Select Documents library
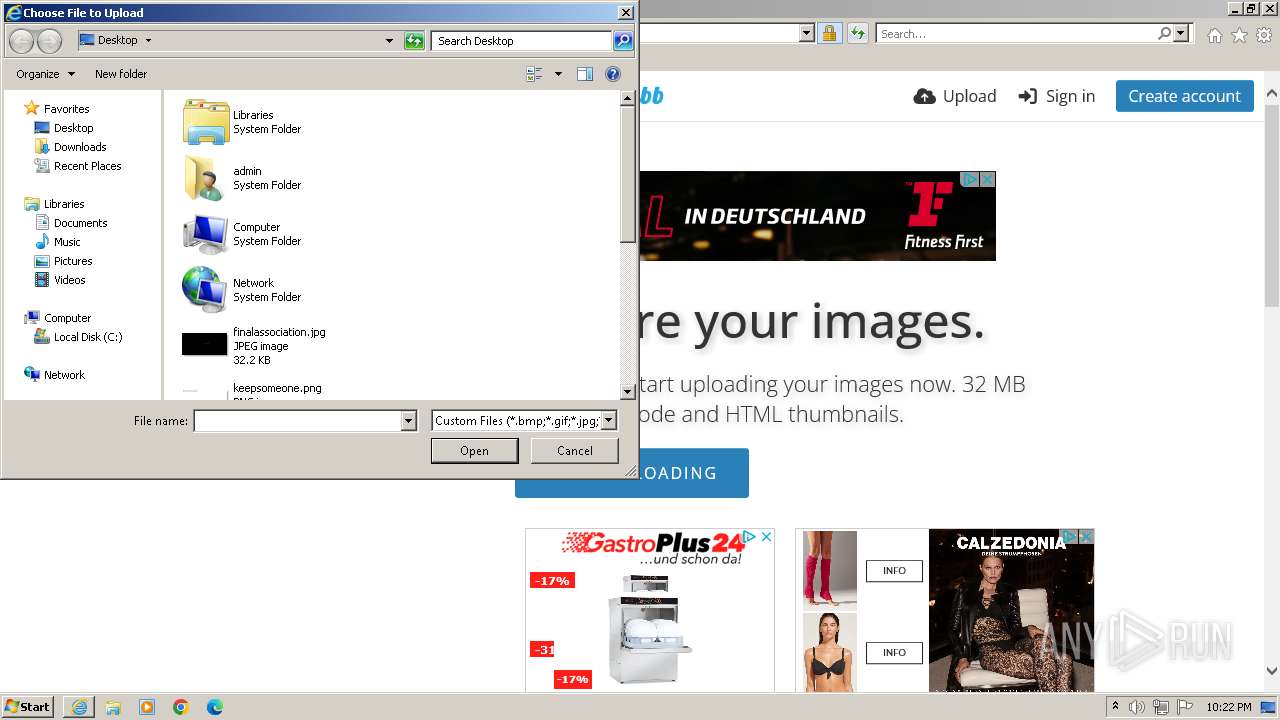Image resolution: width=1280 pixels, height=720 pixels. pyautogui.click(x=80, y=223)
